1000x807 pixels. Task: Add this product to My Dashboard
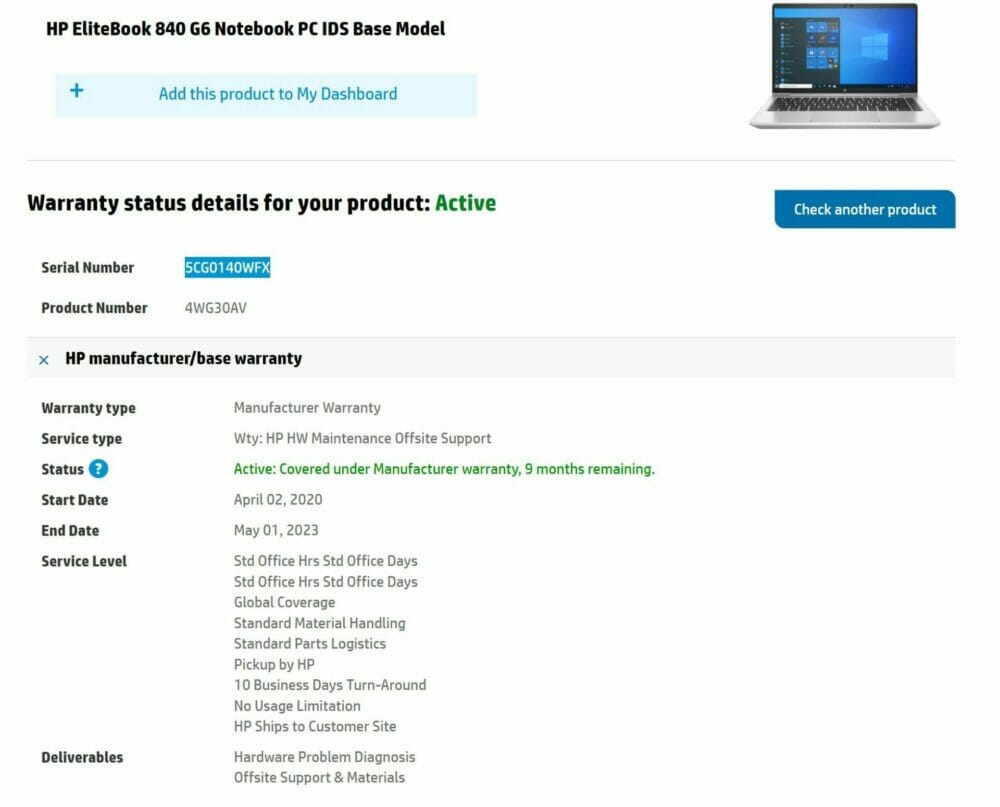pyautogui.click(x=266, y=95)
